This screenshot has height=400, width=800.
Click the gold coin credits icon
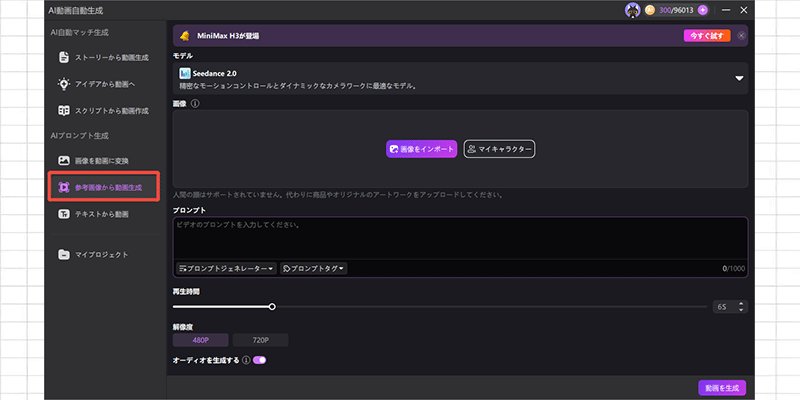pos(650,10)
